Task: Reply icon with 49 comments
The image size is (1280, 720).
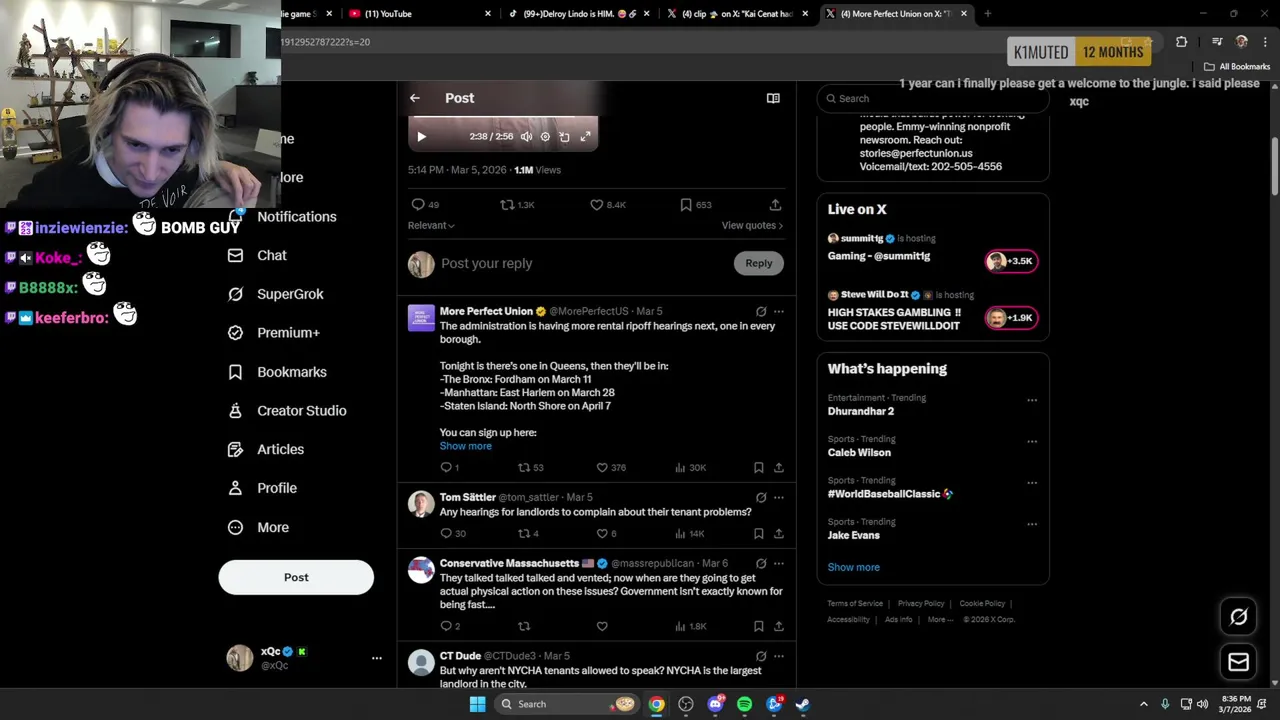Action: [425, 204]
